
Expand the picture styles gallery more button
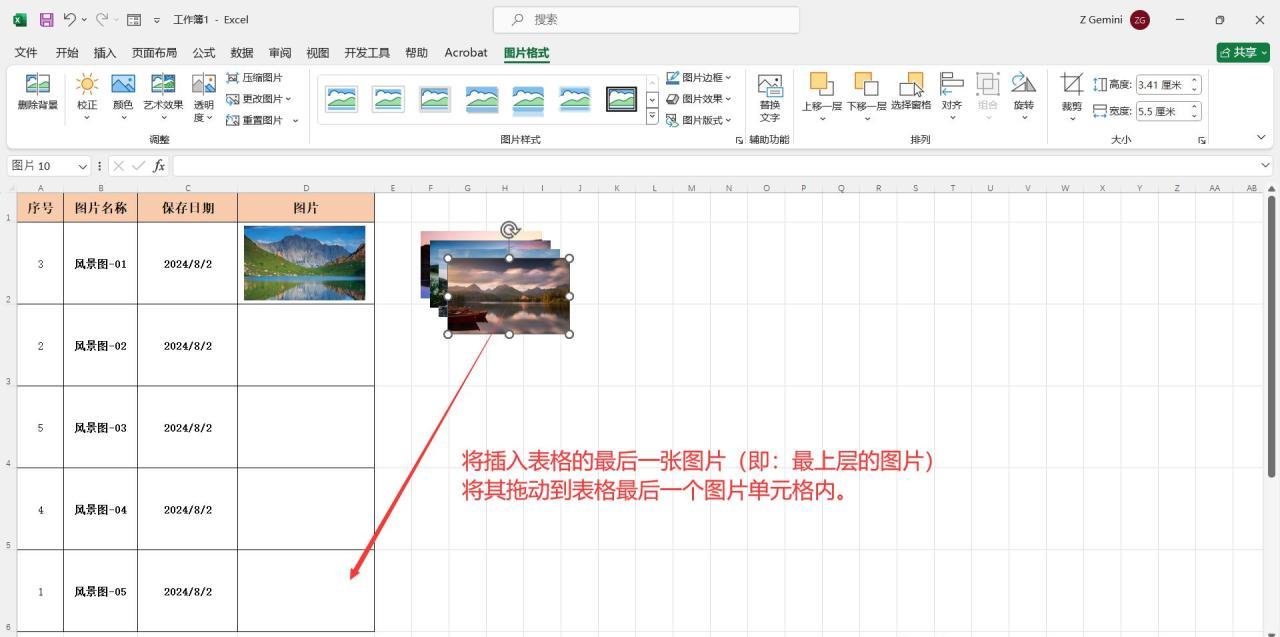tap(652, 117)
